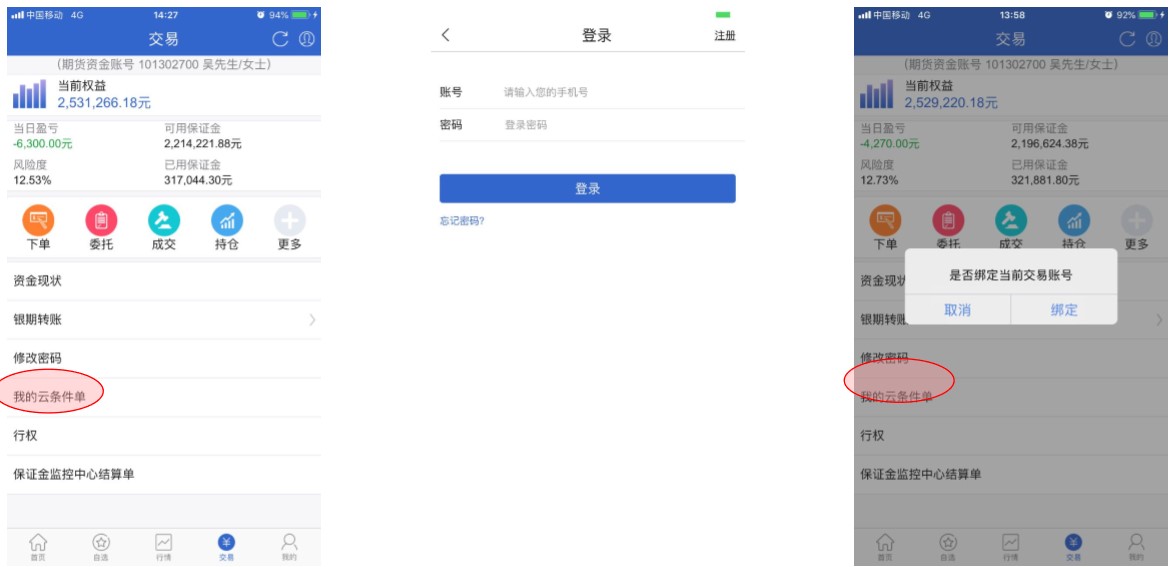
Task: Click 取消 in the binding dialog
Action: coord(957,310)
